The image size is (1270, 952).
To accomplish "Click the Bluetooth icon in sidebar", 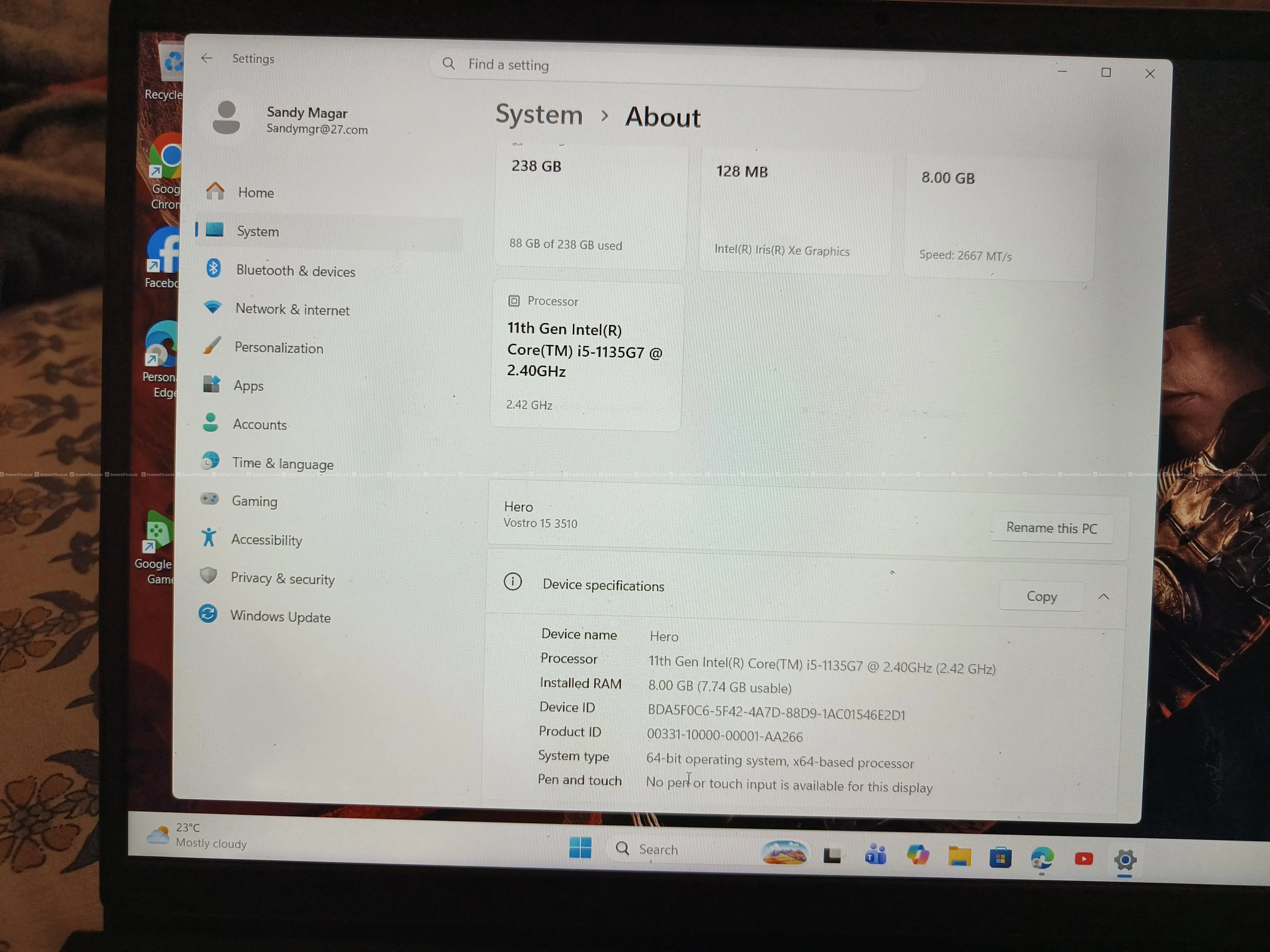I will pos(214,268).
